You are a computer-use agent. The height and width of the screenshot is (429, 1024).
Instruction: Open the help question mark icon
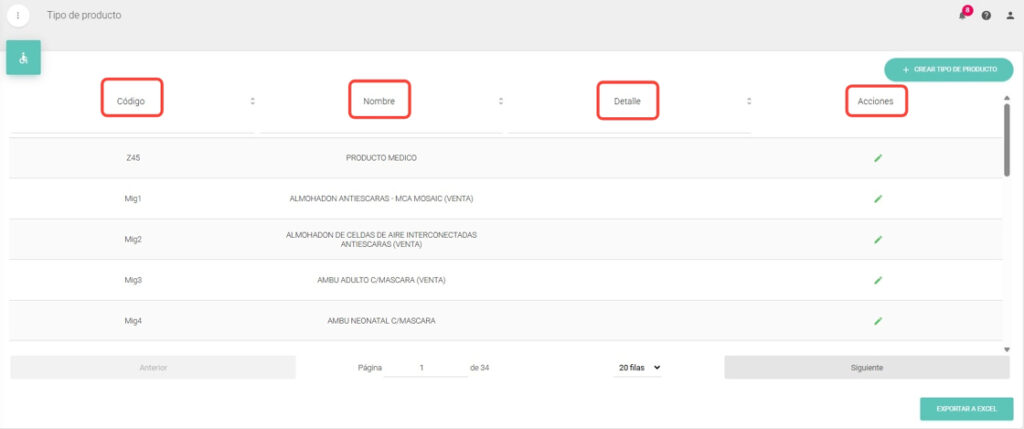(x=986, y=16)
